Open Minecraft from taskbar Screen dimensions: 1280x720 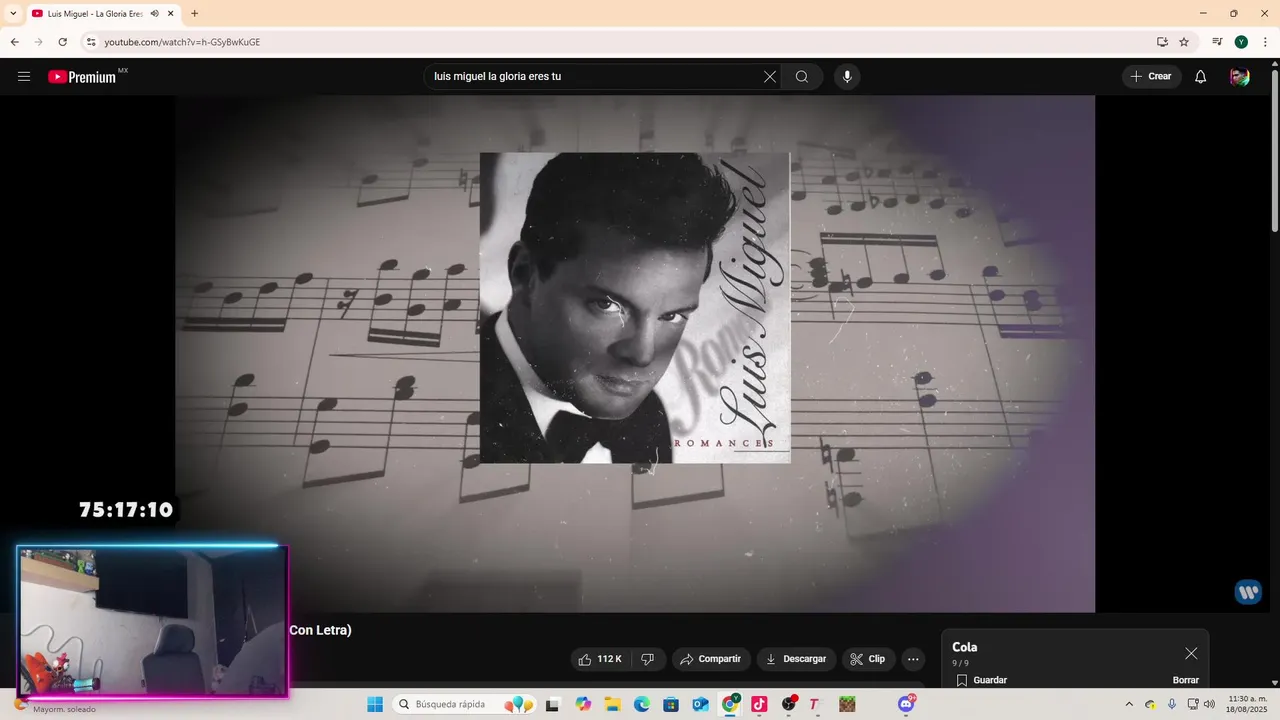[848, 704]
